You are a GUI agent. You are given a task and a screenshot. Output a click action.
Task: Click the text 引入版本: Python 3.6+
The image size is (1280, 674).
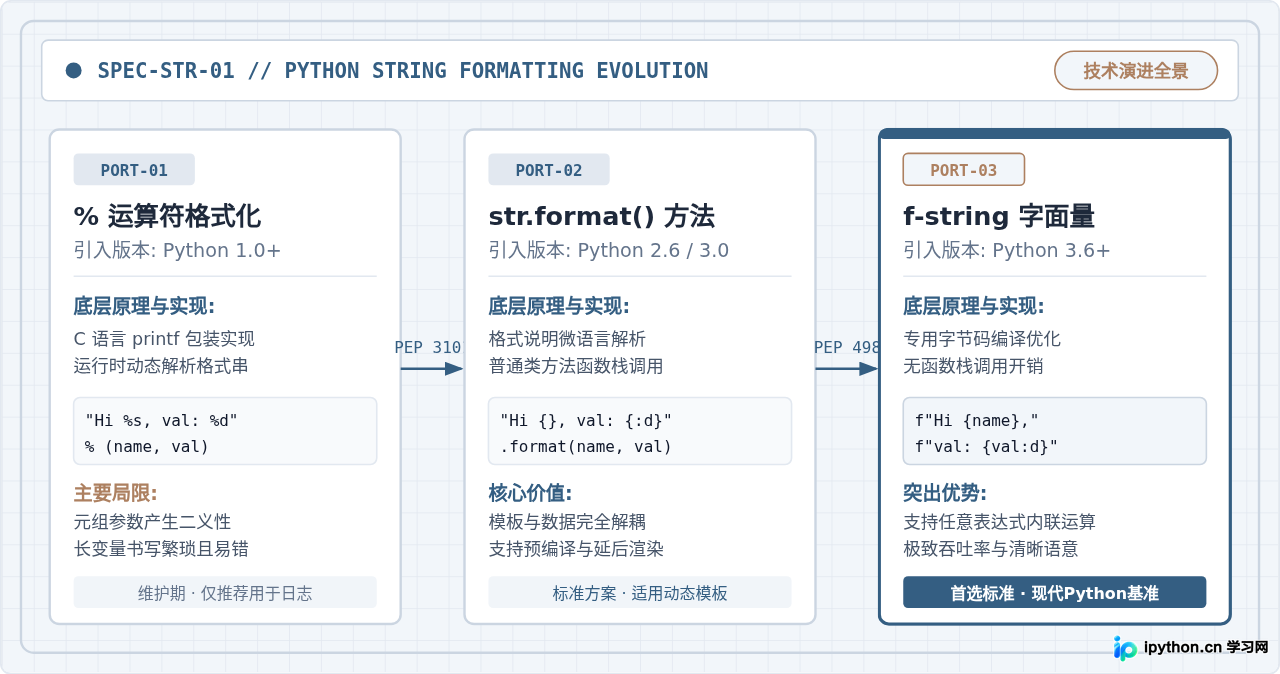coord(1007,250)
